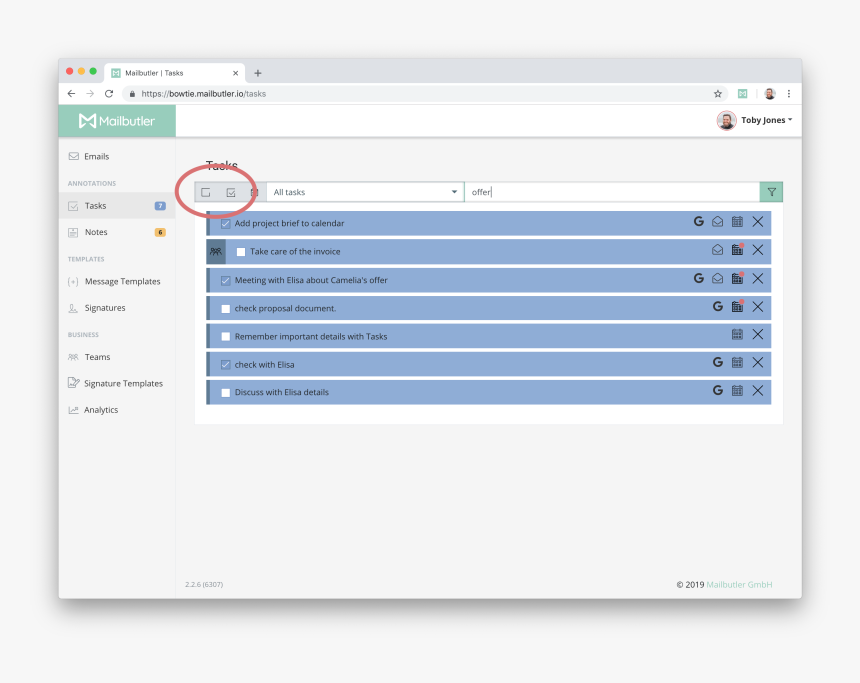Open the Mailbutler browser extension icon
The image size is (860, 683).
coord(743,94)
